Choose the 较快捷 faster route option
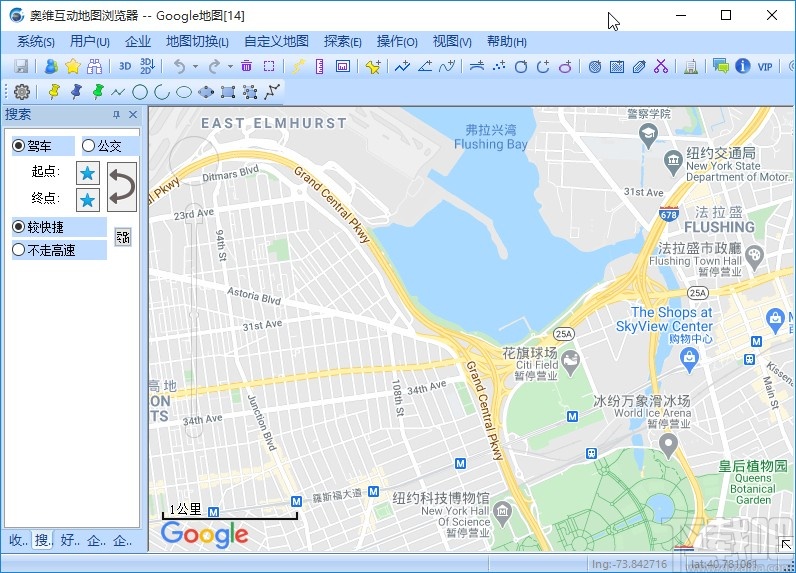Screen dimensions: 796x573 tap(18, 226)
